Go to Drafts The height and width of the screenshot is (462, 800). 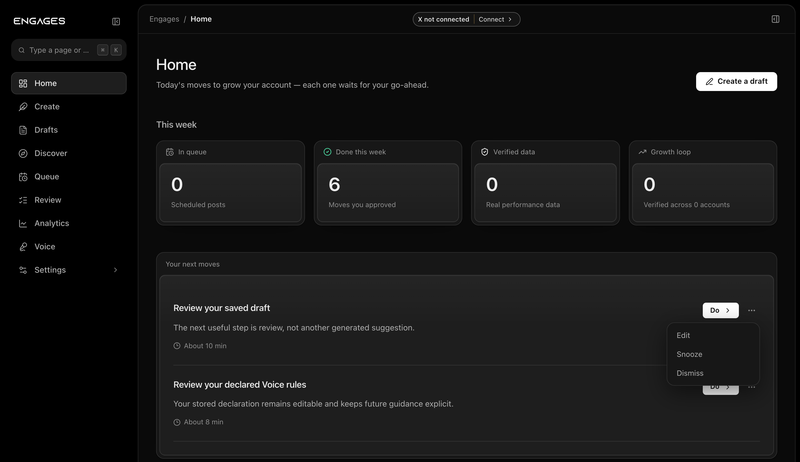(x=69, y=130)
